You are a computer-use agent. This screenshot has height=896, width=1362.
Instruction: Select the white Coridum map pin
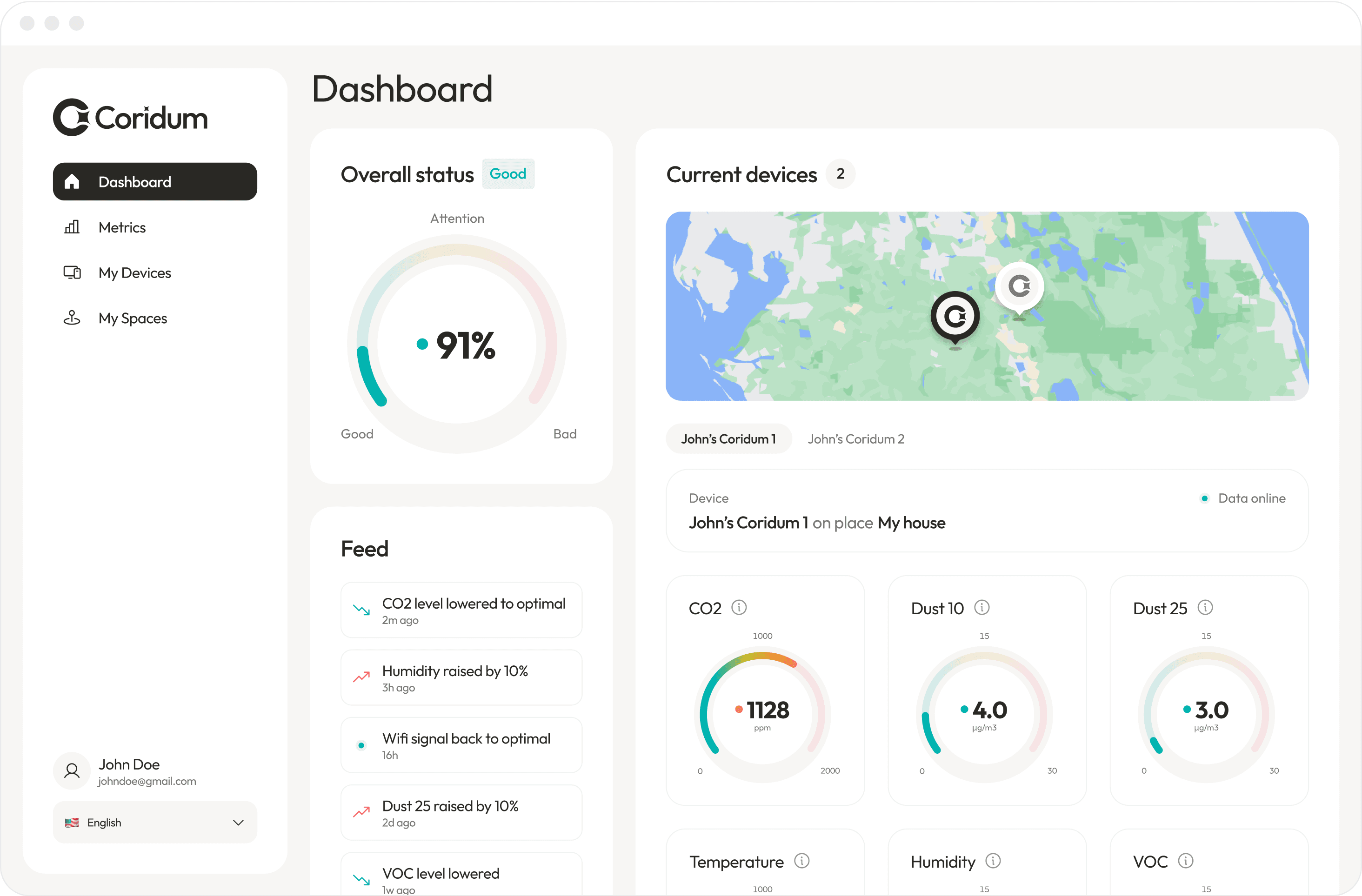coord(1019,288)
